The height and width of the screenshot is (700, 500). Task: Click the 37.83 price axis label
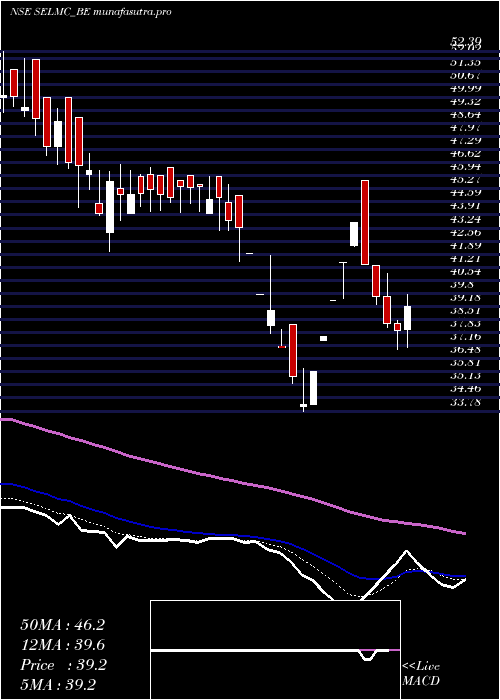tap(464, 324)
